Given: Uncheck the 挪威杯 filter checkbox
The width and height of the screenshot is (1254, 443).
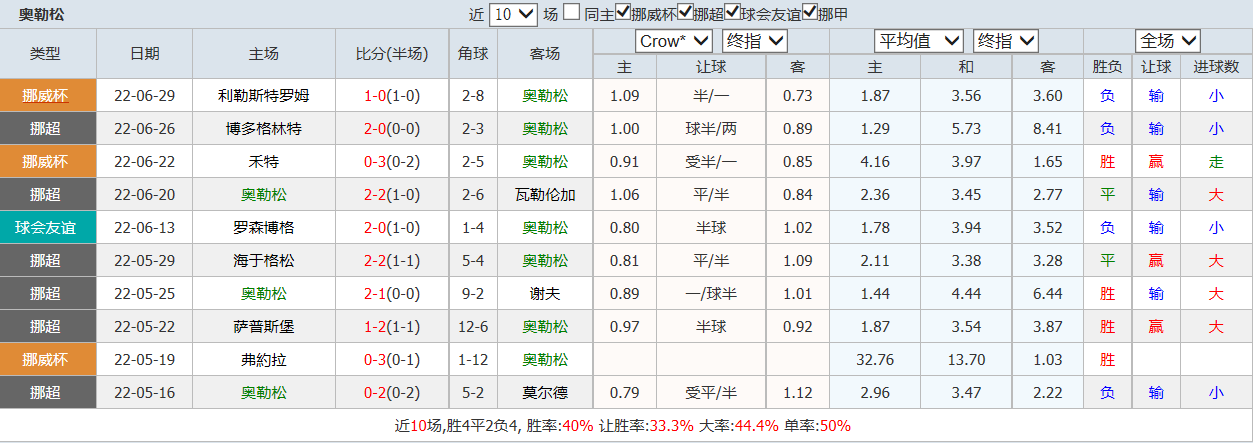Looking at the screenshot, I should [623, 13].
